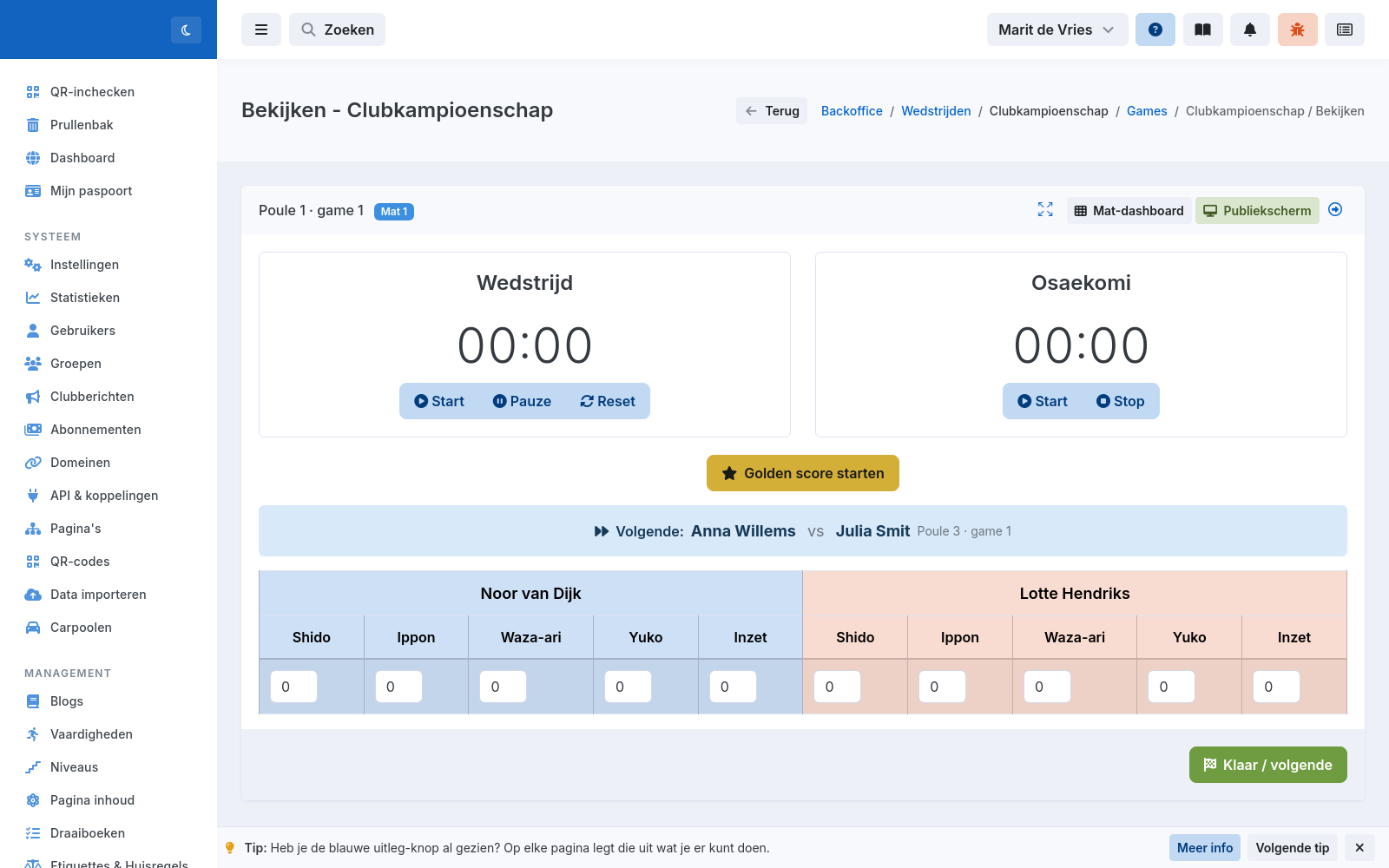The image size is (1389, 868).
Task: Report a bug with the bug icon
Action: [x=1298, y=30]
